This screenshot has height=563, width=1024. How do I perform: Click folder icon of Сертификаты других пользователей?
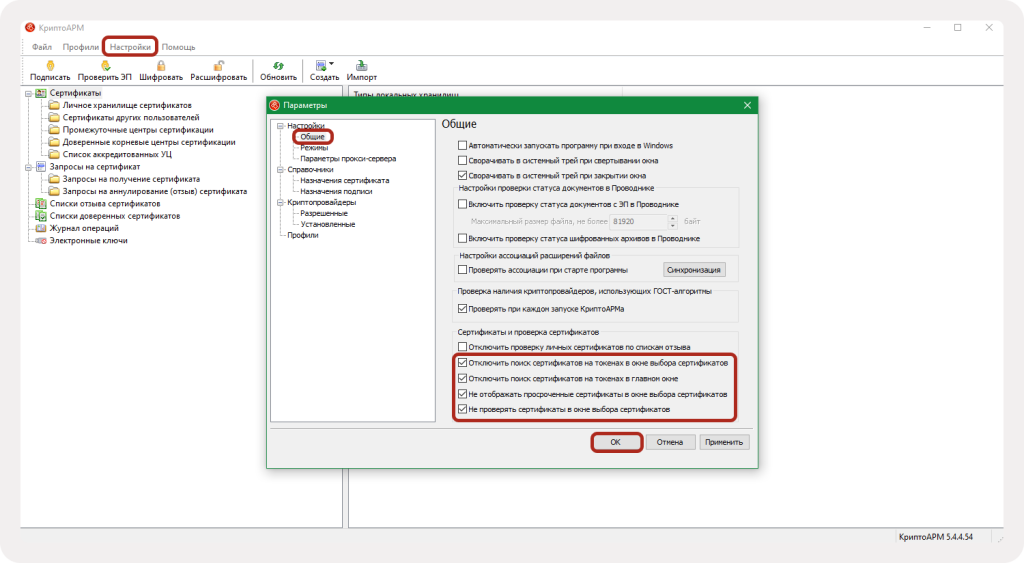54,118
